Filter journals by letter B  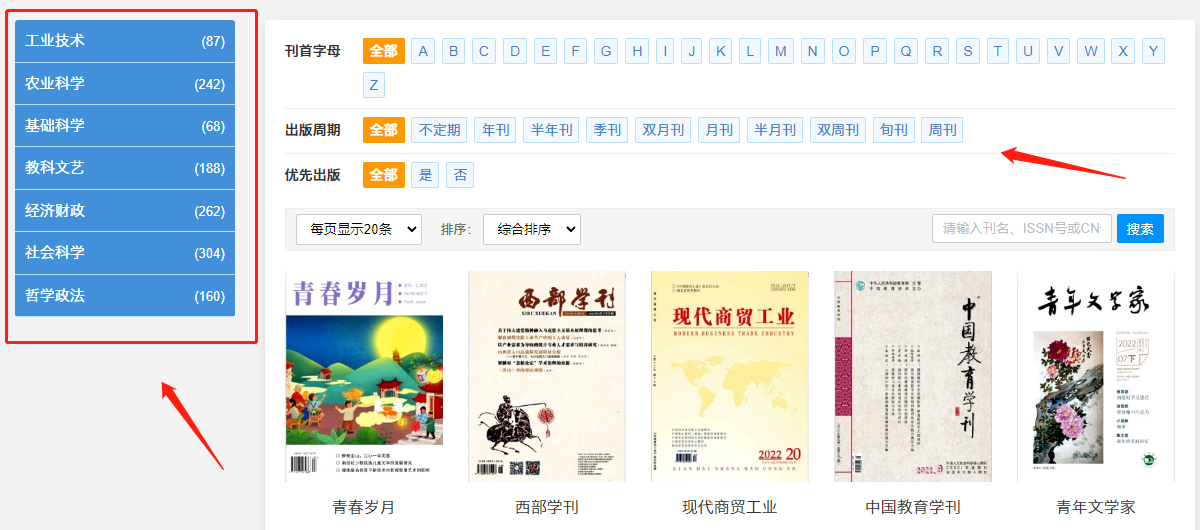point(454,51)
